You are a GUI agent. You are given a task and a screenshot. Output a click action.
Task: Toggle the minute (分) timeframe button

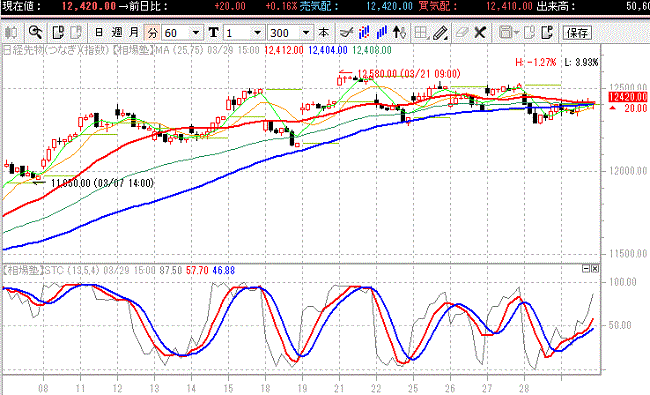(x=152, y=32)
